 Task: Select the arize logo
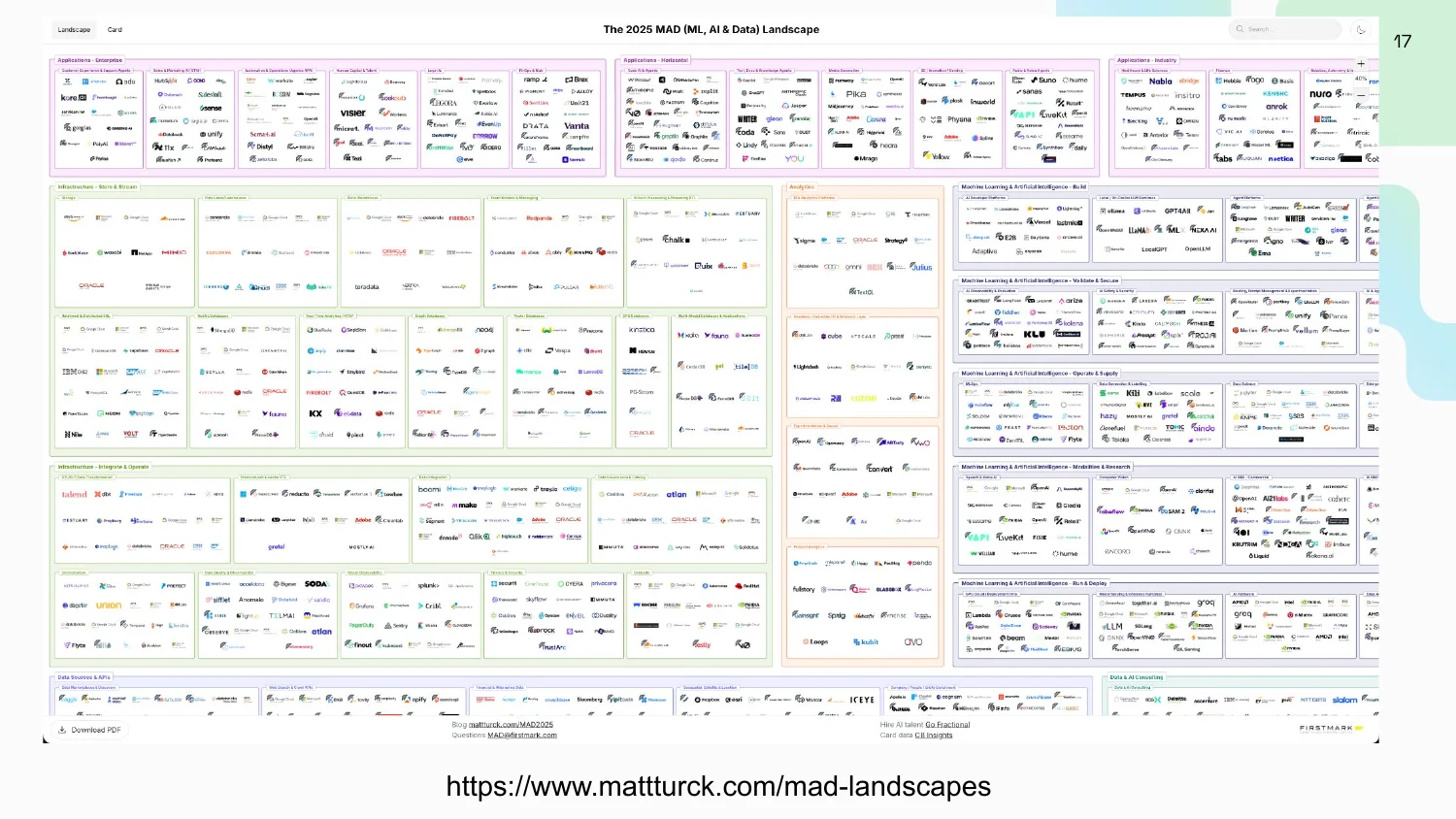(x=1072, y=301)
